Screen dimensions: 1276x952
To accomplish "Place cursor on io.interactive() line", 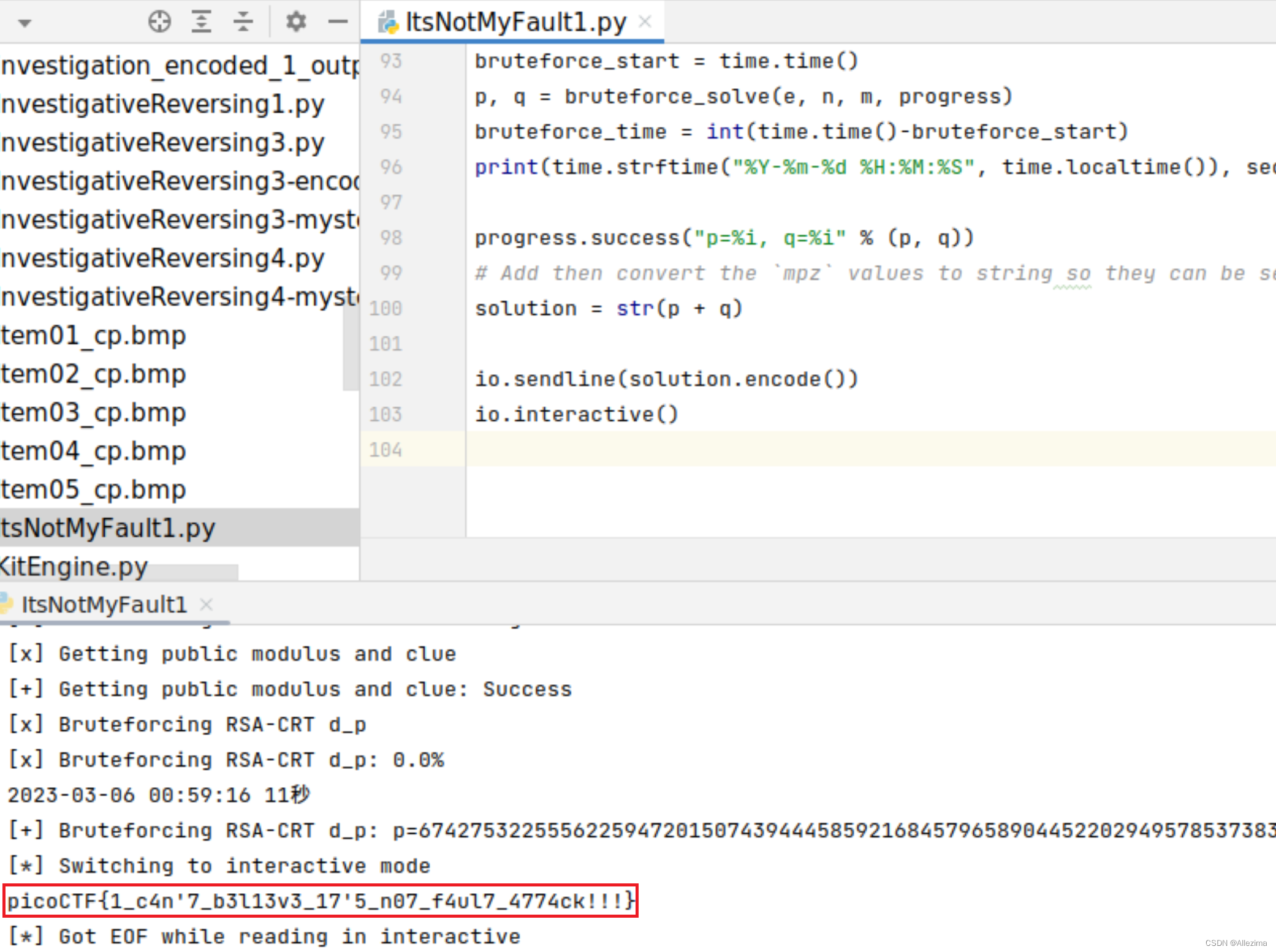I will click(x=576, y=414).
